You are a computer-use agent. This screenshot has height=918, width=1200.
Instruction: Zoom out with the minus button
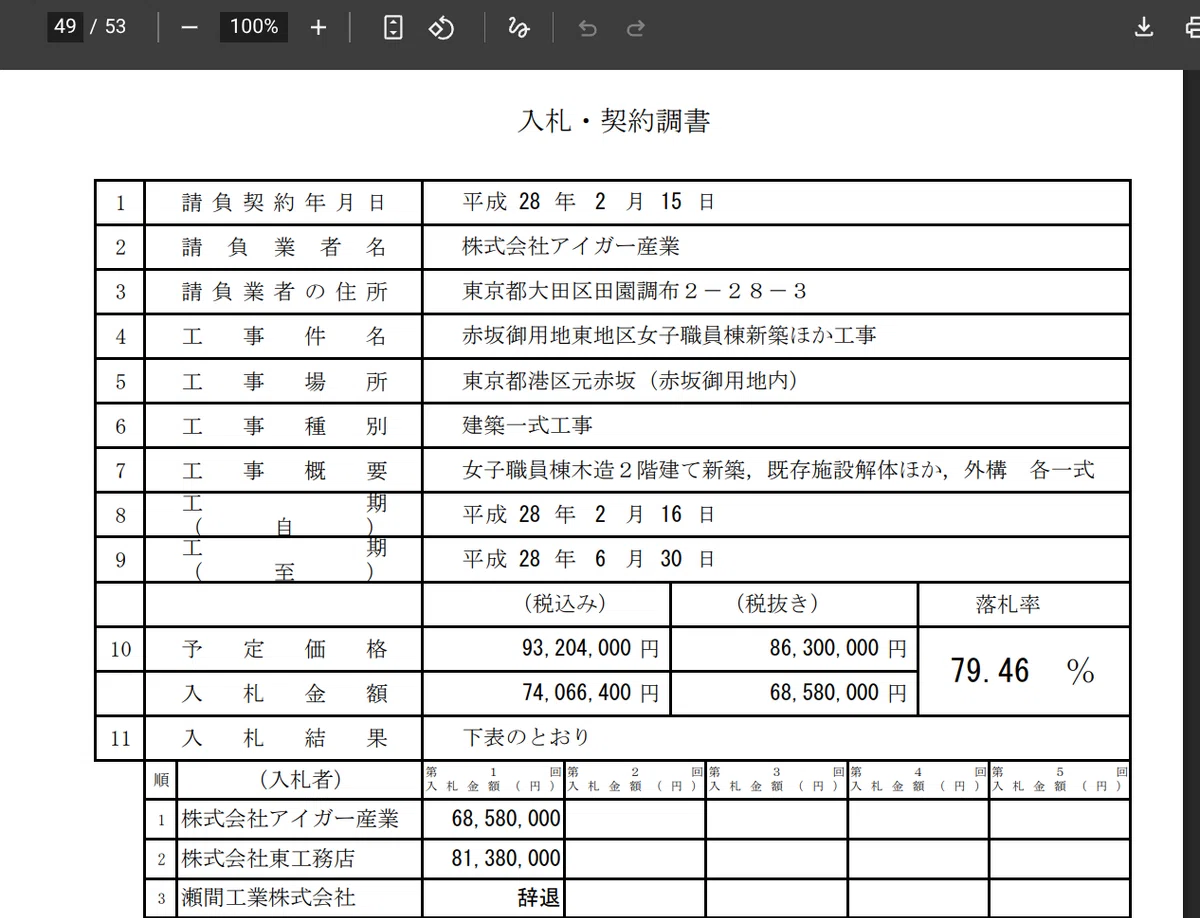coord(189,28)
